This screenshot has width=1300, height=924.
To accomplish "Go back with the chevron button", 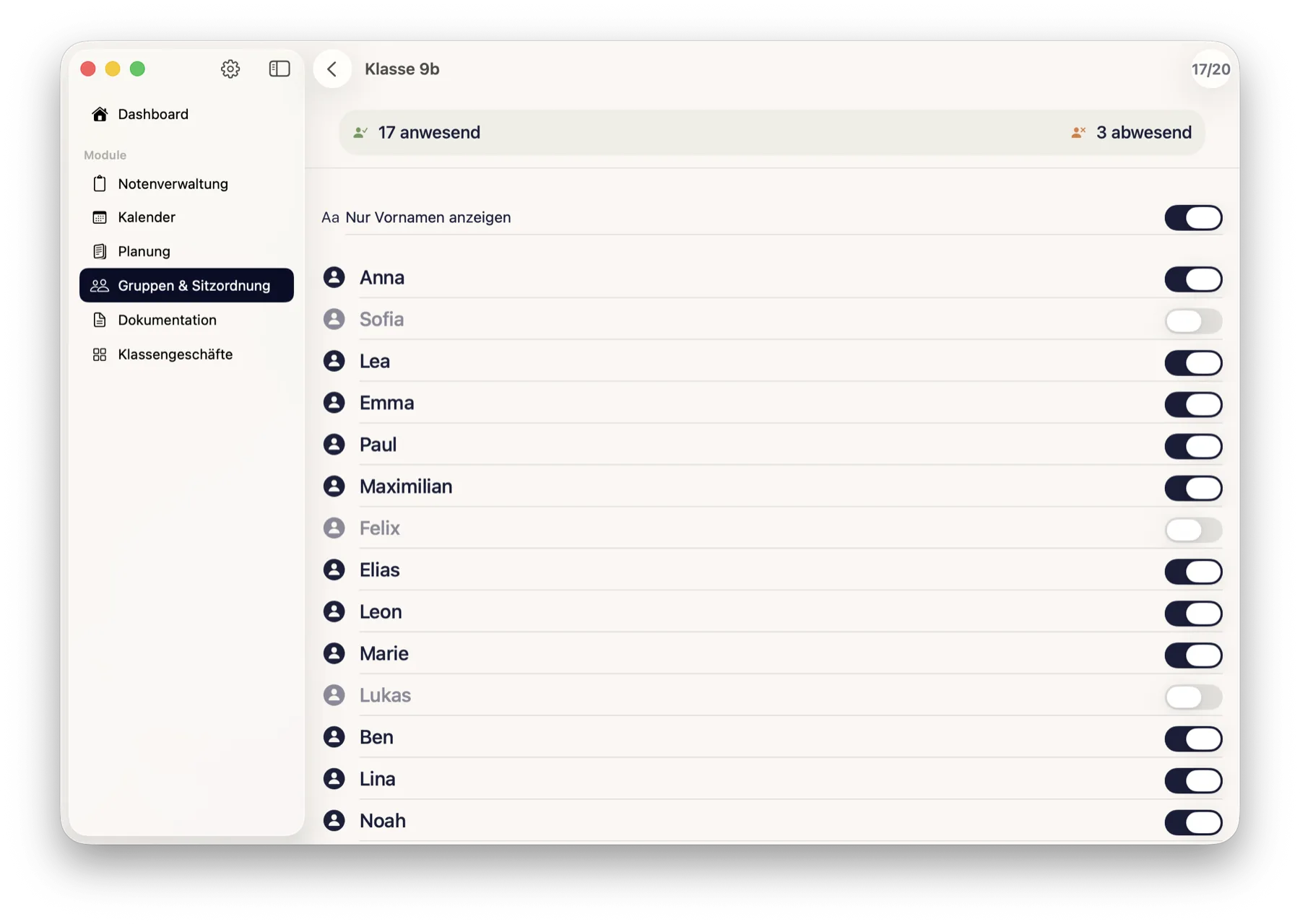I will tap(332, 69).
